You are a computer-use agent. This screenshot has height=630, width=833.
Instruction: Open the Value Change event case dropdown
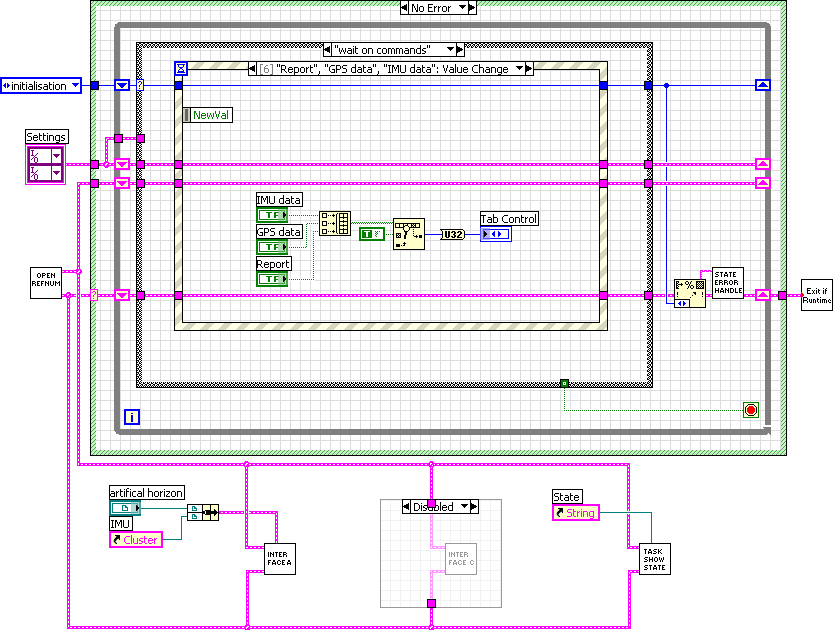pos(519,69)
